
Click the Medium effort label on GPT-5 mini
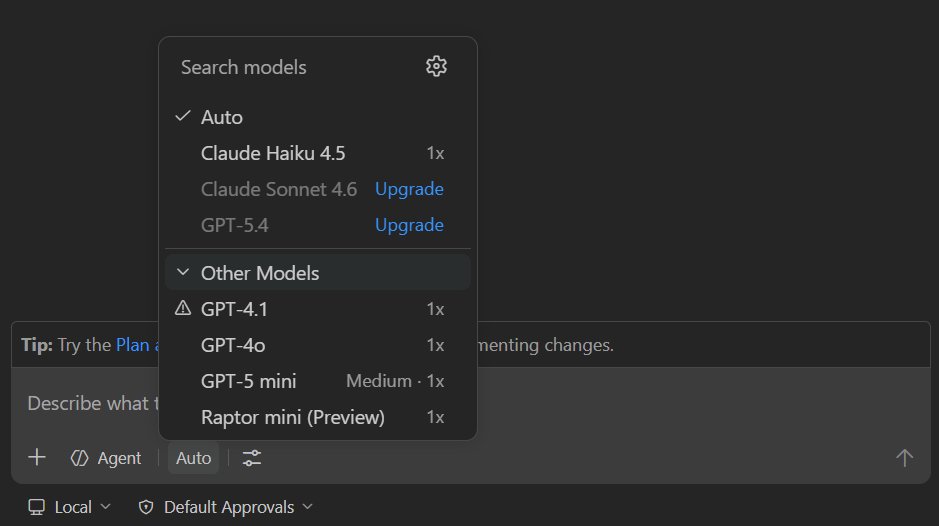point(378,381)
